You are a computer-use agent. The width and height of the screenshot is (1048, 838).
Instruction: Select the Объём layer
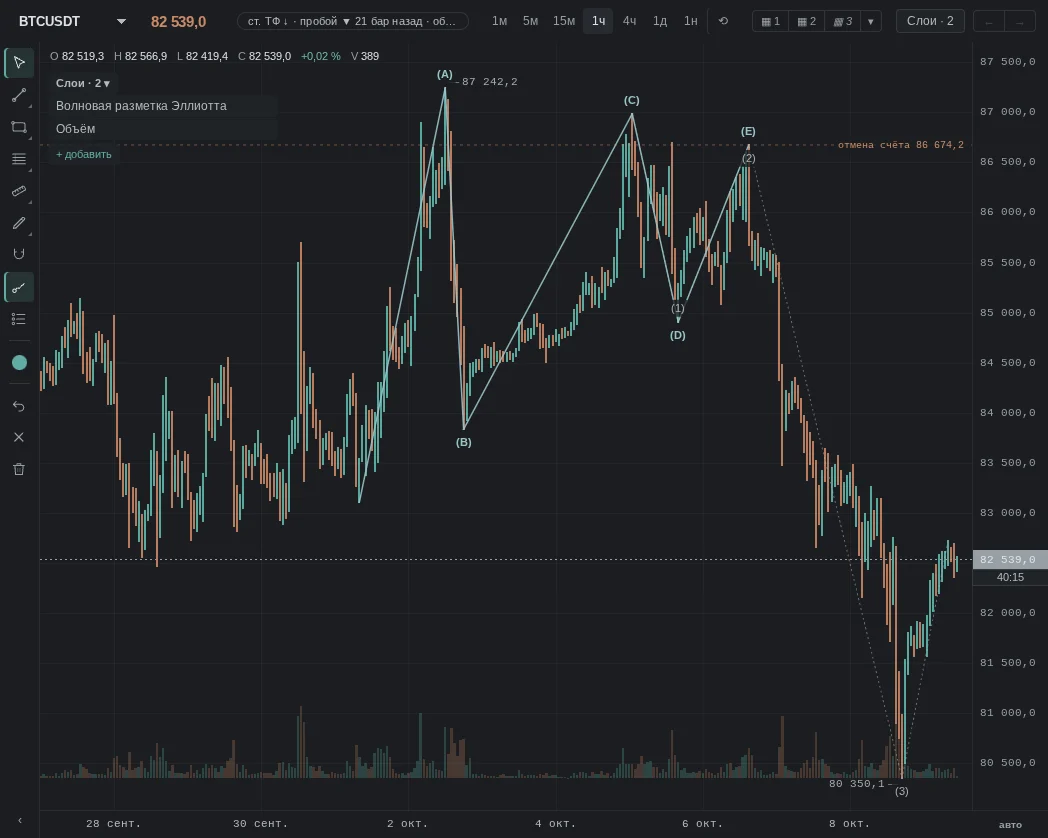pos(163,128)
